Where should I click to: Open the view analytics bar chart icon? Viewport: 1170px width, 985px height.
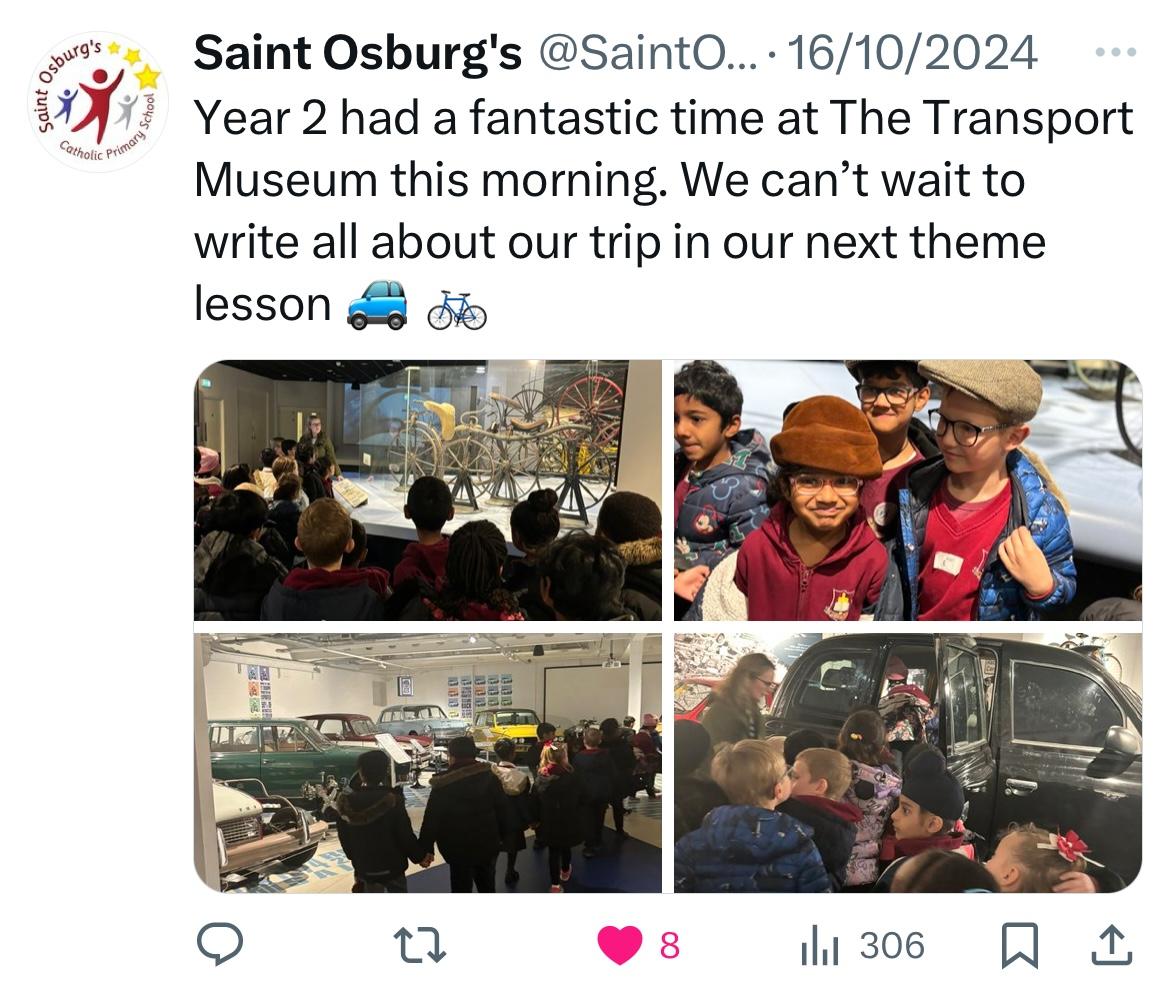(820, 945)
